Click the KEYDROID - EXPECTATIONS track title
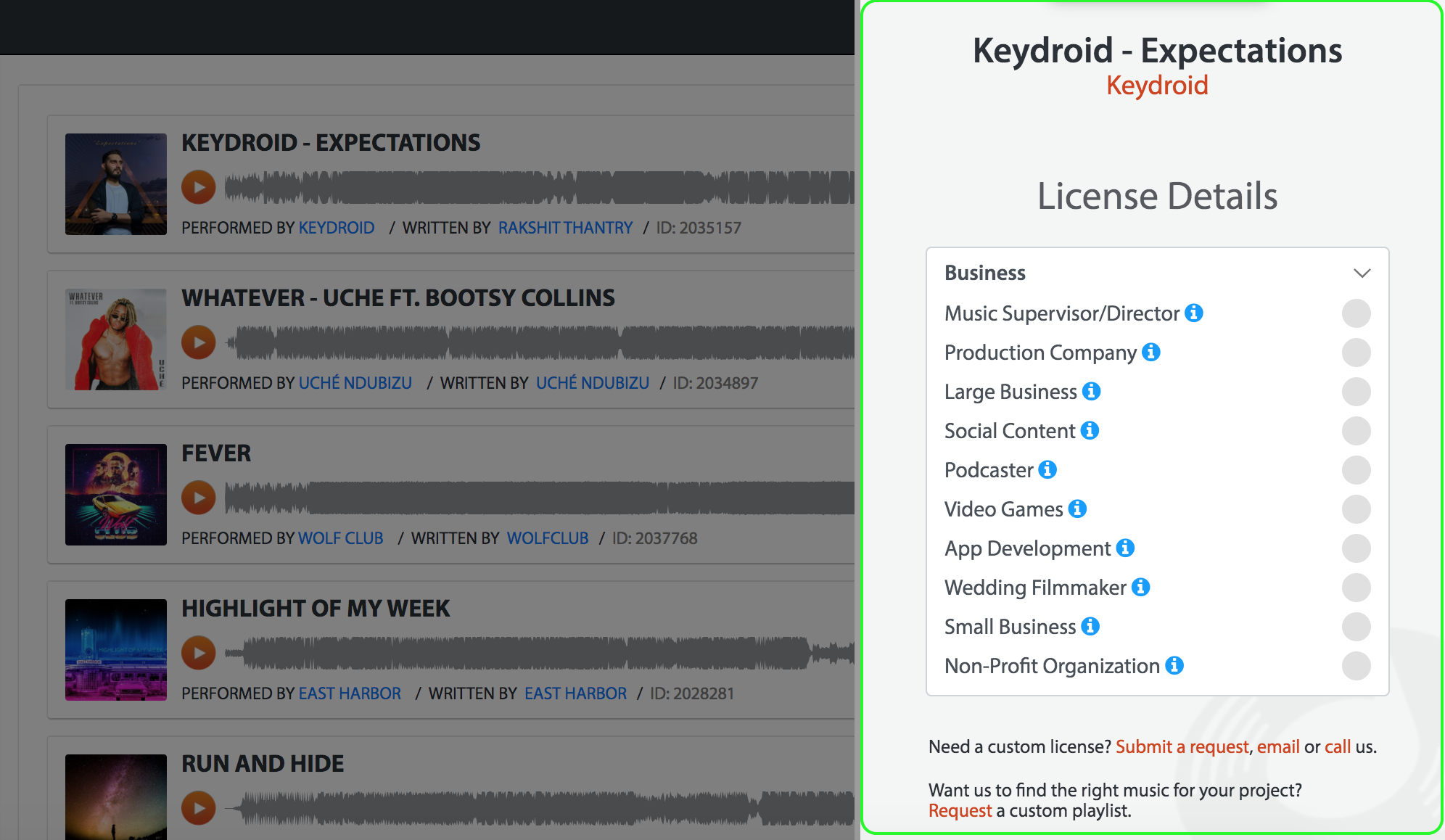The width and height of the screenshot is (1445, 840). pos(331,143)
